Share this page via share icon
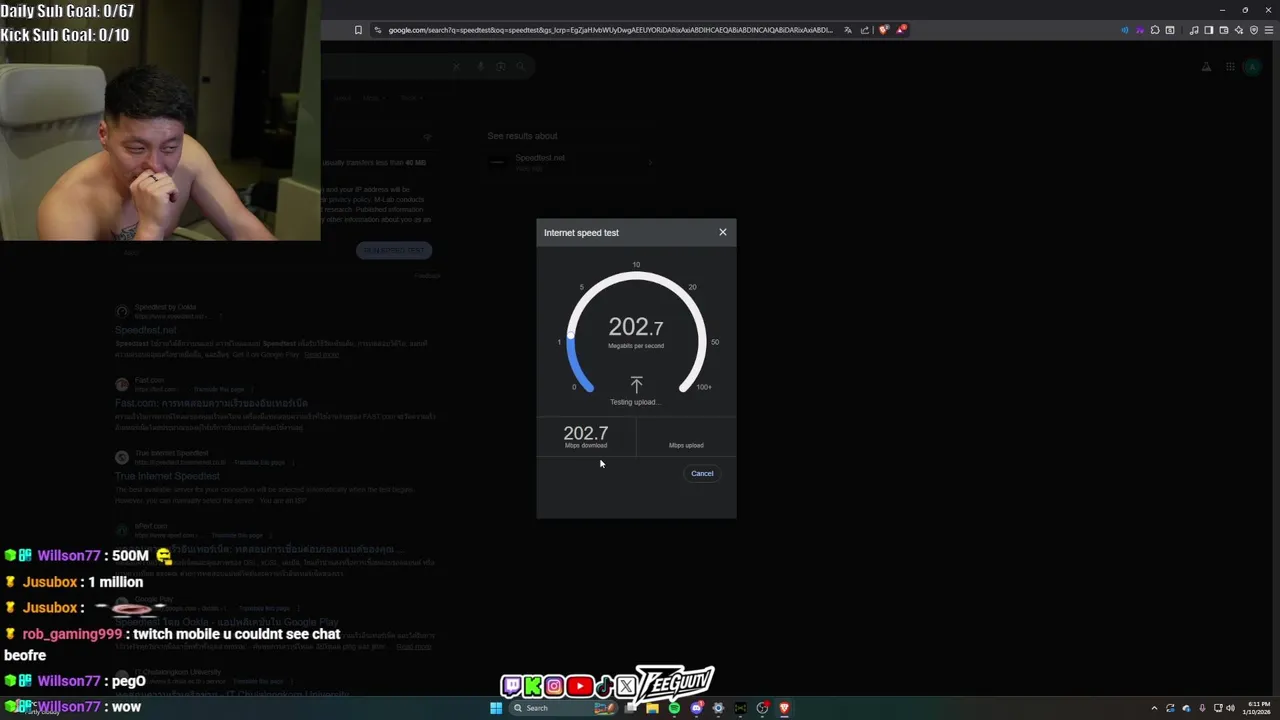The image size is (1280, 720). click(x=865, y=30)
